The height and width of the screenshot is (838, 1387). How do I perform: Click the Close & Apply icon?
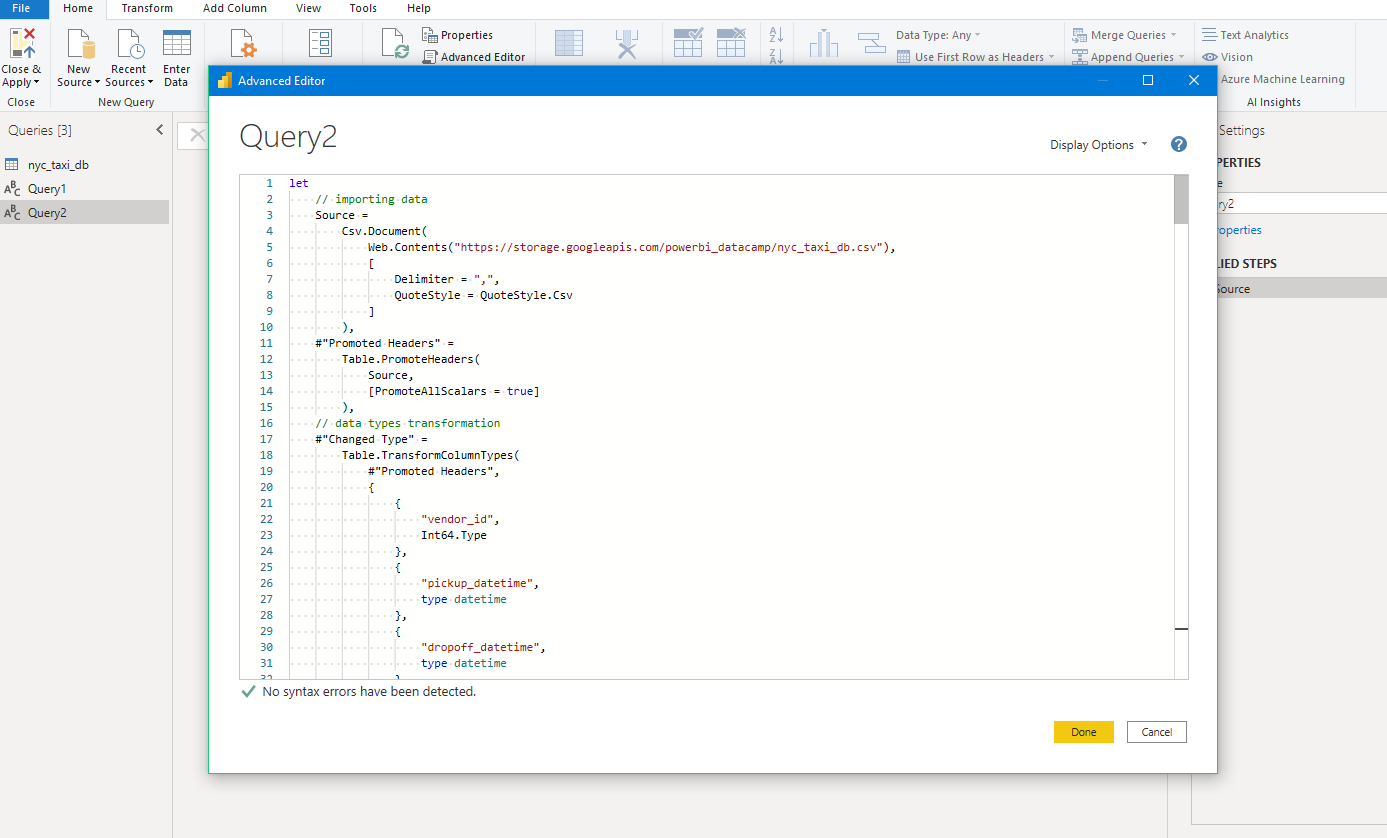pos(21,45)
